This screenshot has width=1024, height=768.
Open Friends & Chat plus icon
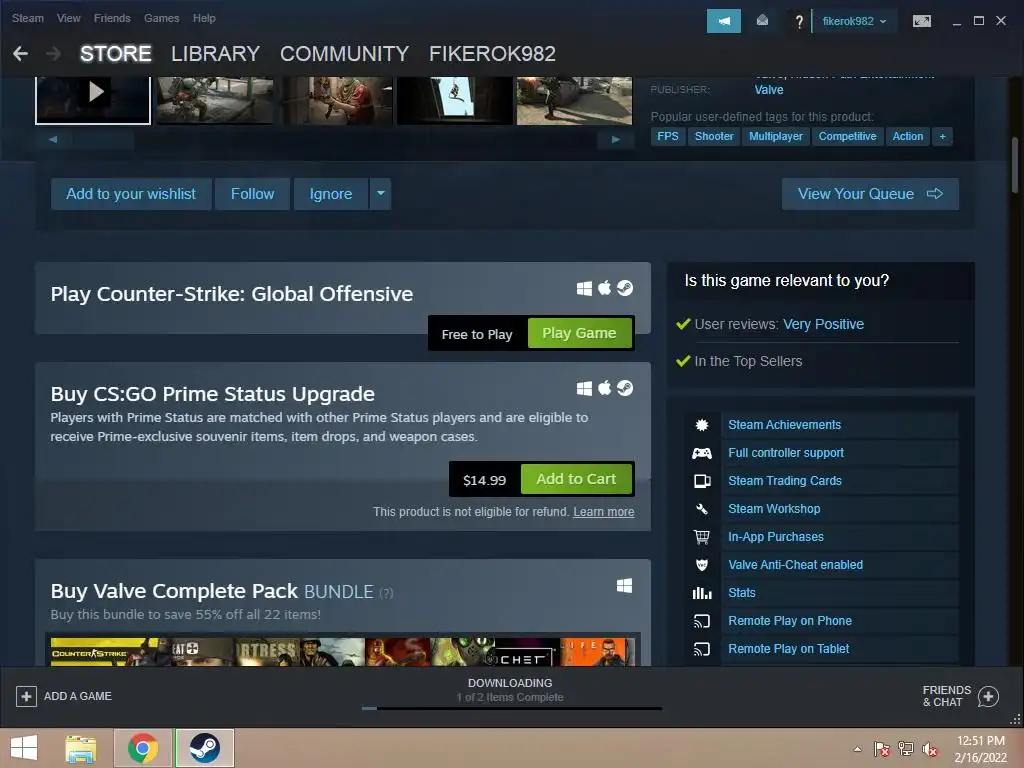tap(988, 696)
